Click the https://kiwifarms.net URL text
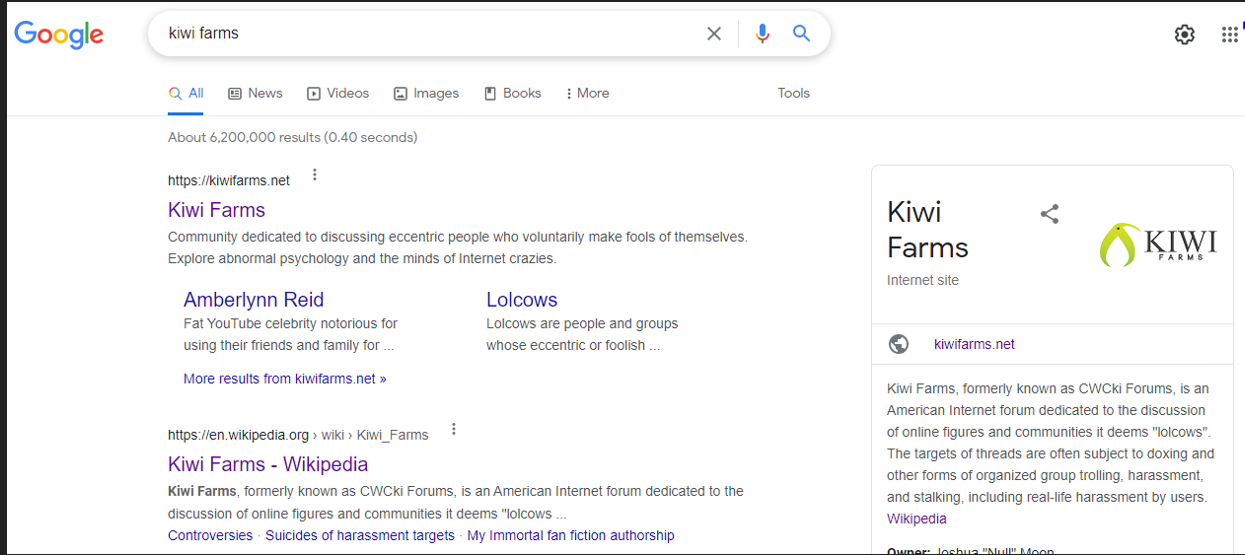 click(229, 181)
